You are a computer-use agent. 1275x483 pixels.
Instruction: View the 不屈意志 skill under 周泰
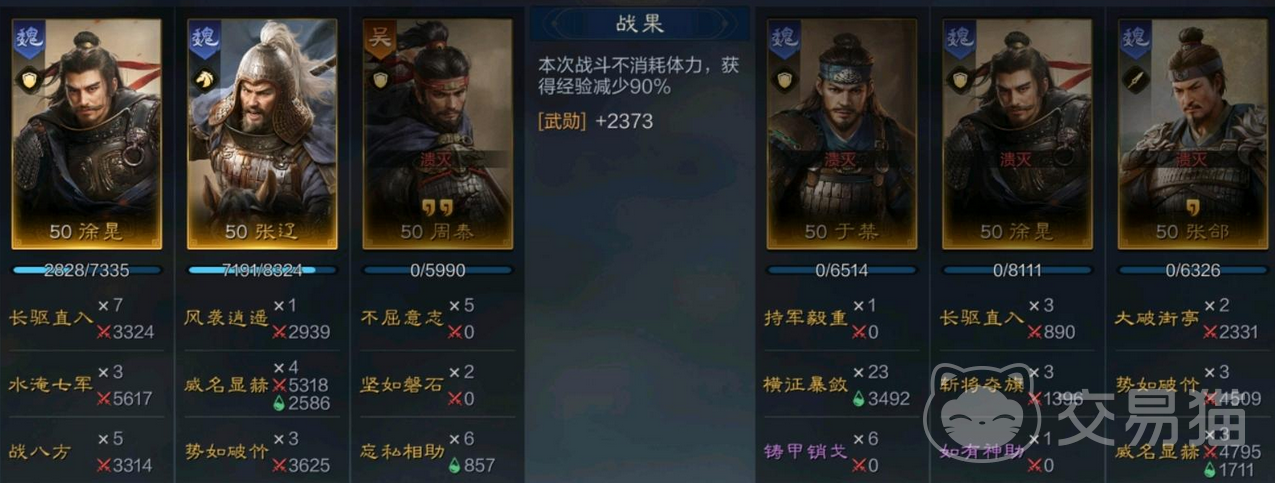(402, 318)
